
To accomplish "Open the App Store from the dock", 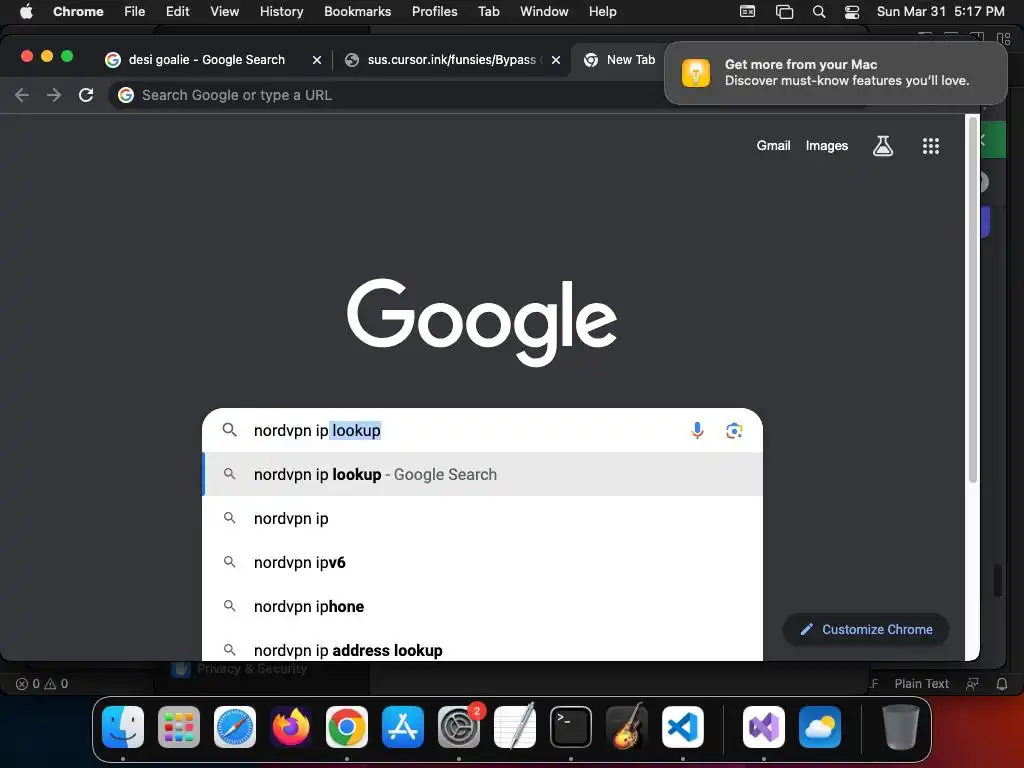I will click(403, 727).
